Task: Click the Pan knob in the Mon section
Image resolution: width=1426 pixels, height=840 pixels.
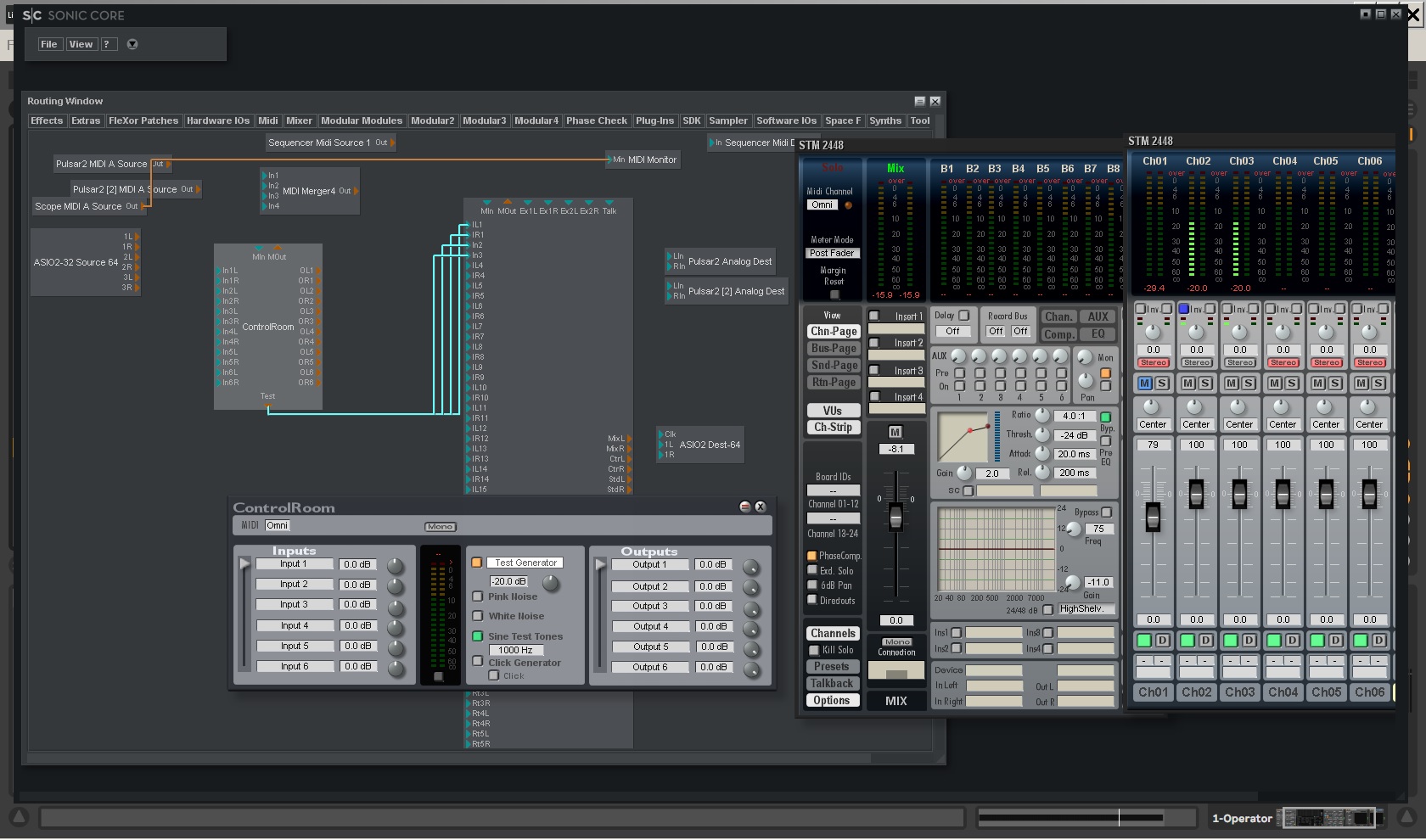Action: [x=1086, y=380]
